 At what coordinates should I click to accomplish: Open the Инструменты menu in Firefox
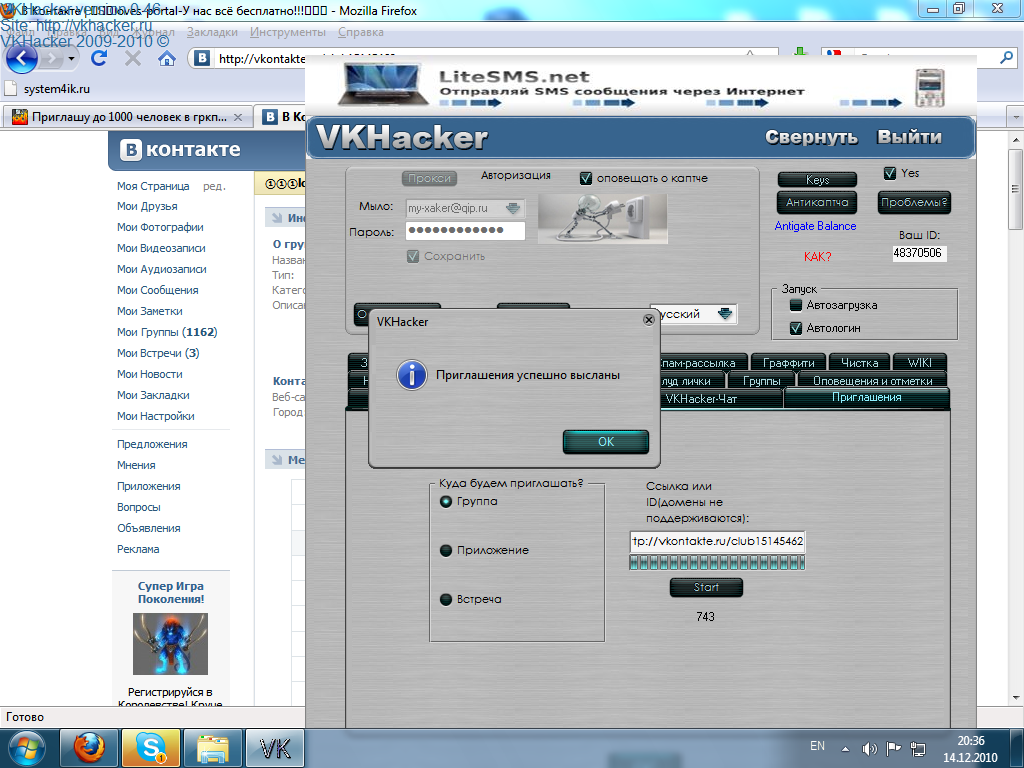[x=287, y=32]
